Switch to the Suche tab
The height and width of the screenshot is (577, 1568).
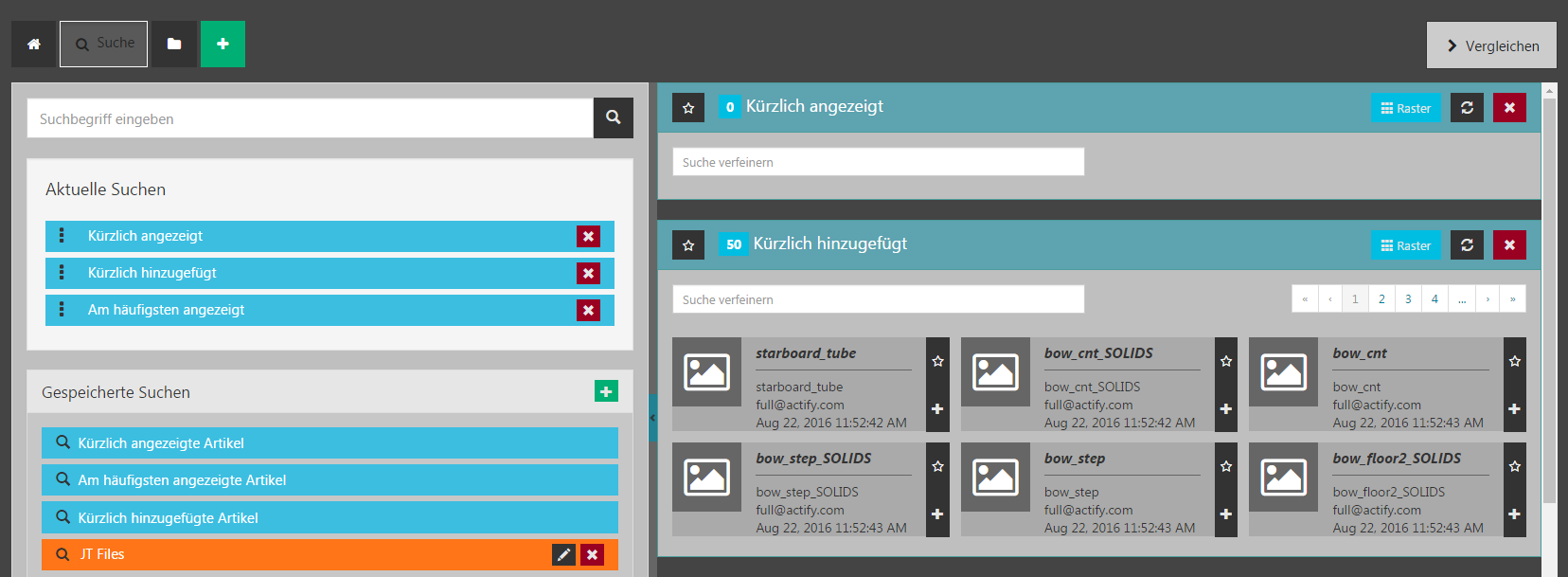pos(104,45)
